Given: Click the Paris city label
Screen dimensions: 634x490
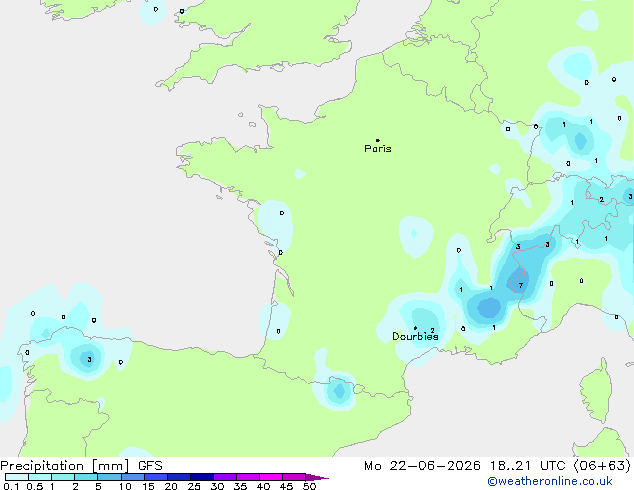Looking at the screenshot, I should click(x=378, y=149).
